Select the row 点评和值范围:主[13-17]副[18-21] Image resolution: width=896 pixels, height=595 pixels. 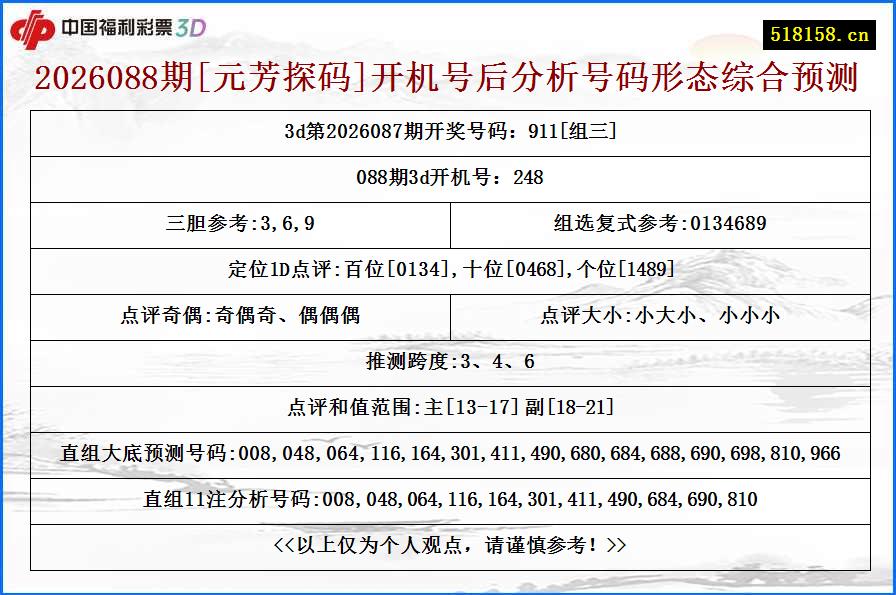(x=450, y=409)
